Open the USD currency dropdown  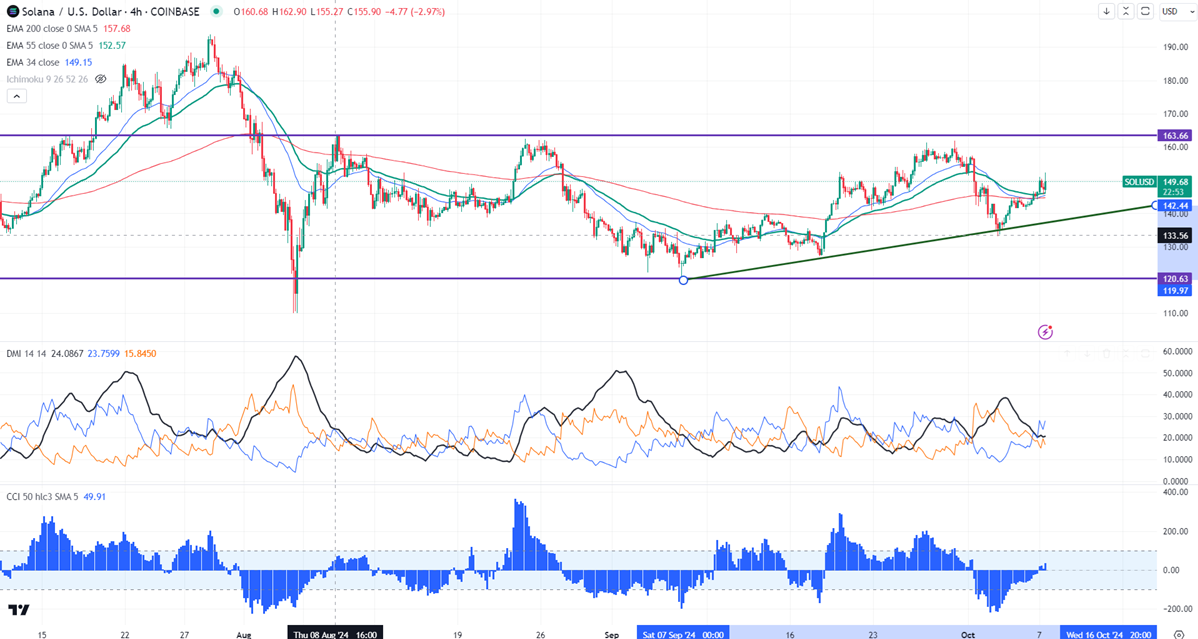coord(1175,11)
